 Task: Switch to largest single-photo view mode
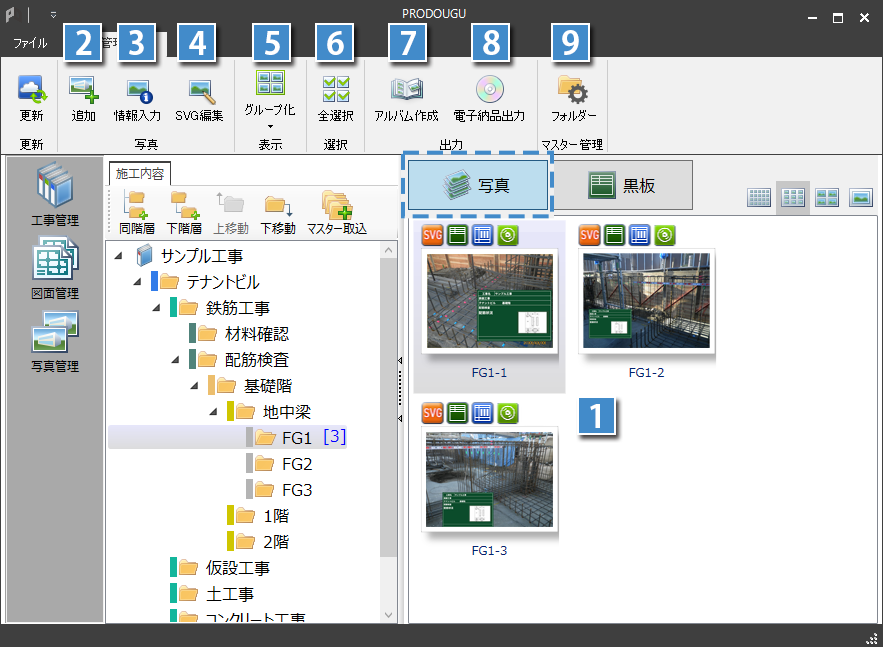point(860,197)
